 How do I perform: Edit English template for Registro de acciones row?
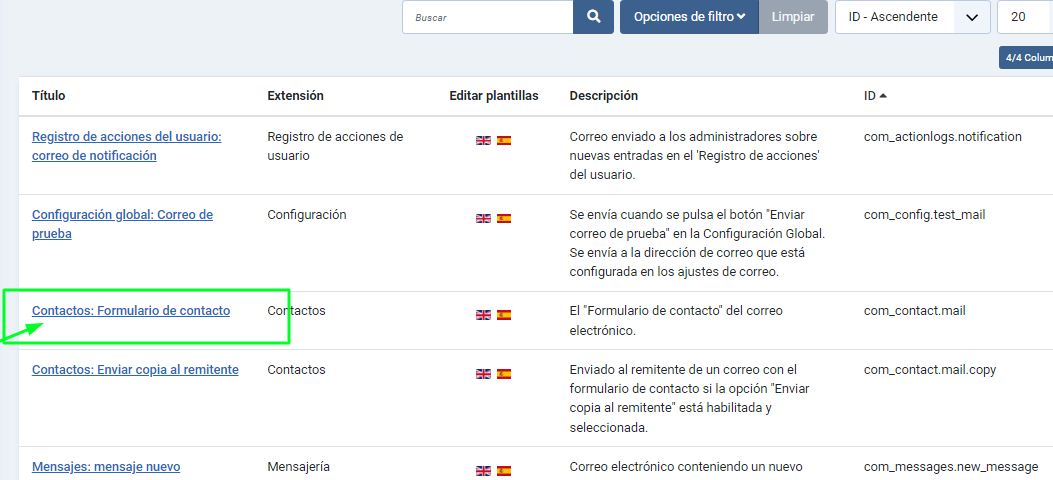click(x=483, y=141)
